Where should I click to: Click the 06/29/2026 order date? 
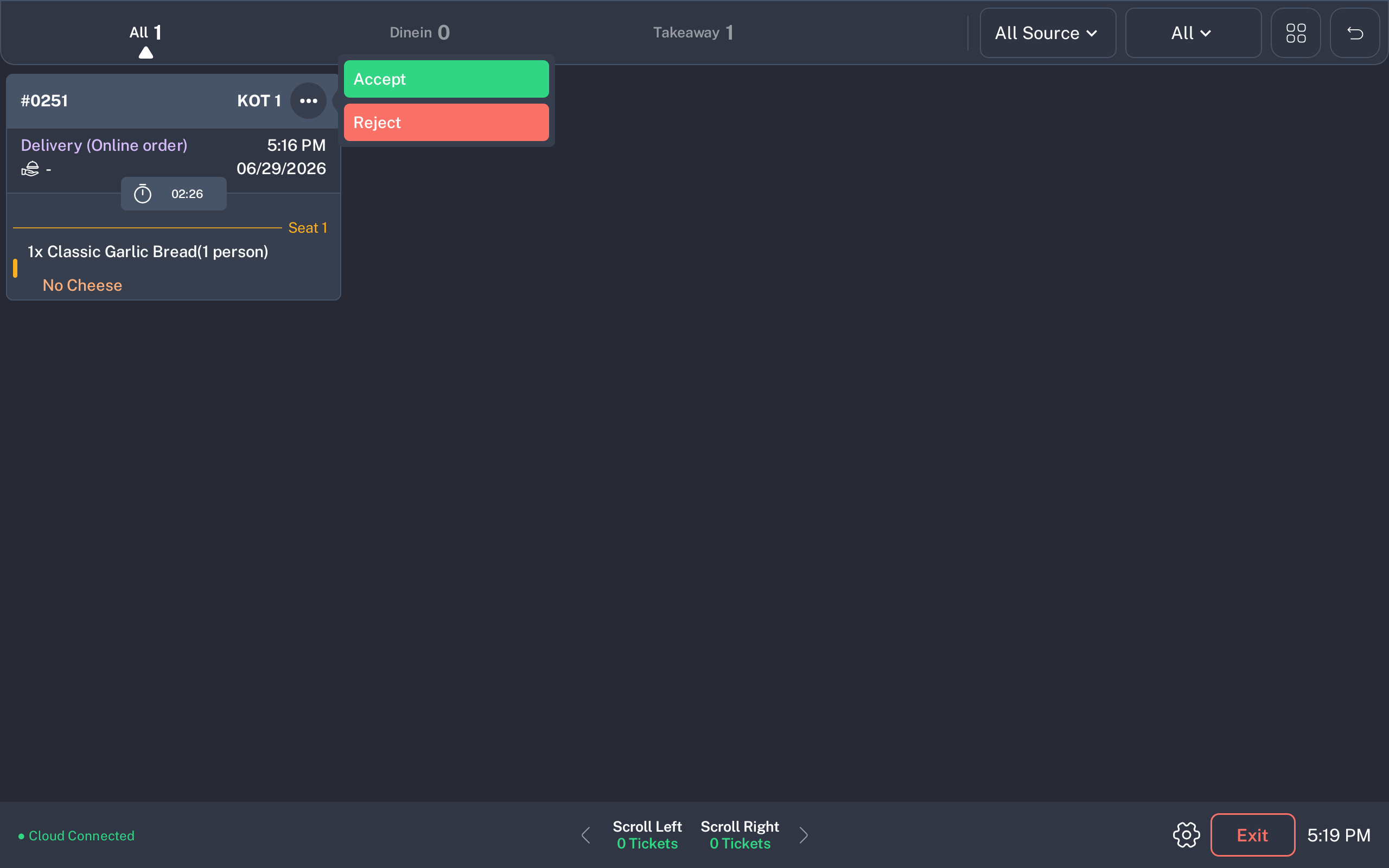[281, 169]
